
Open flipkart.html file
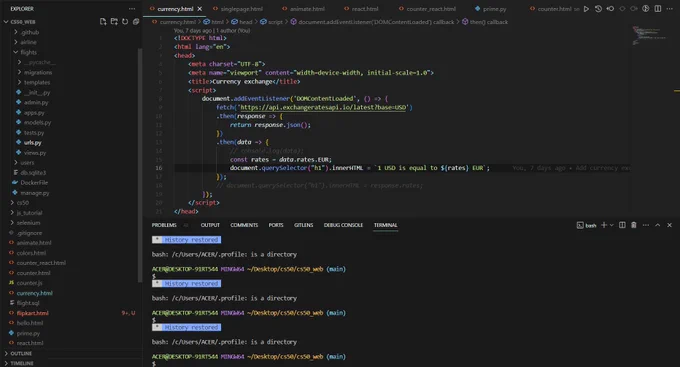[33, 313]
